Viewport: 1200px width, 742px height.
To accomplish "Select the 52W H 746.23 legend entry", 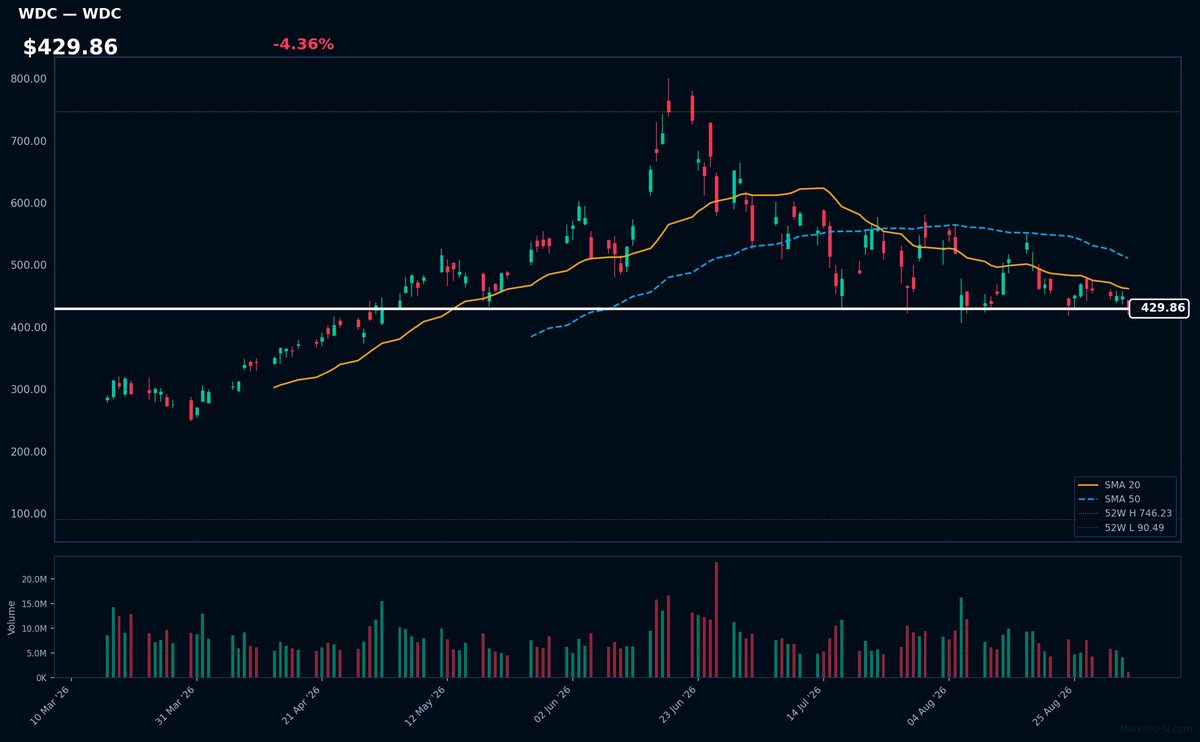I will tap(1125, 513).
